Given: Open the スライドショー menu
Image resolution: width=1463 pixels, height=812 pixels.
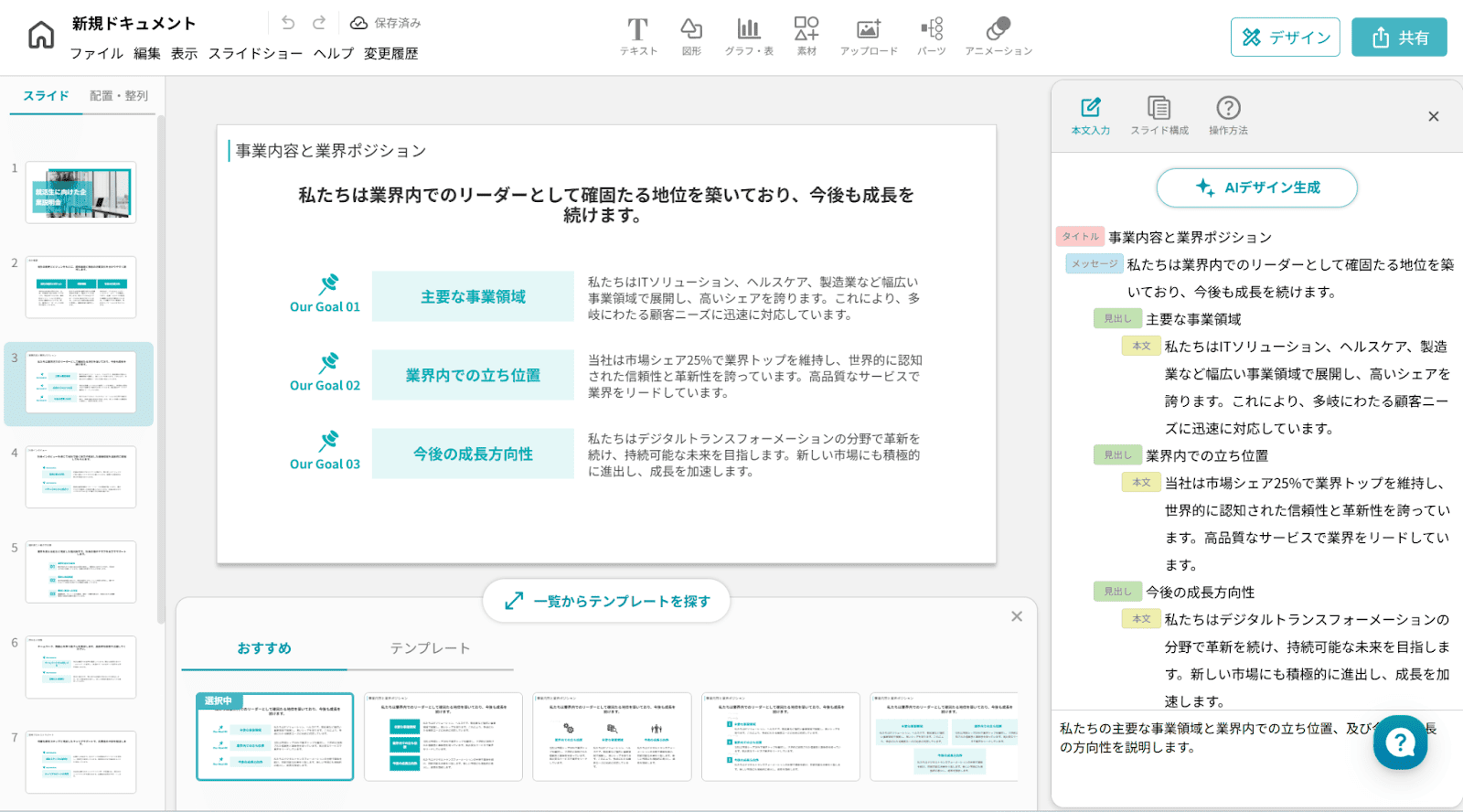Looking at the screenshot, I should click(x=255, y=54).
